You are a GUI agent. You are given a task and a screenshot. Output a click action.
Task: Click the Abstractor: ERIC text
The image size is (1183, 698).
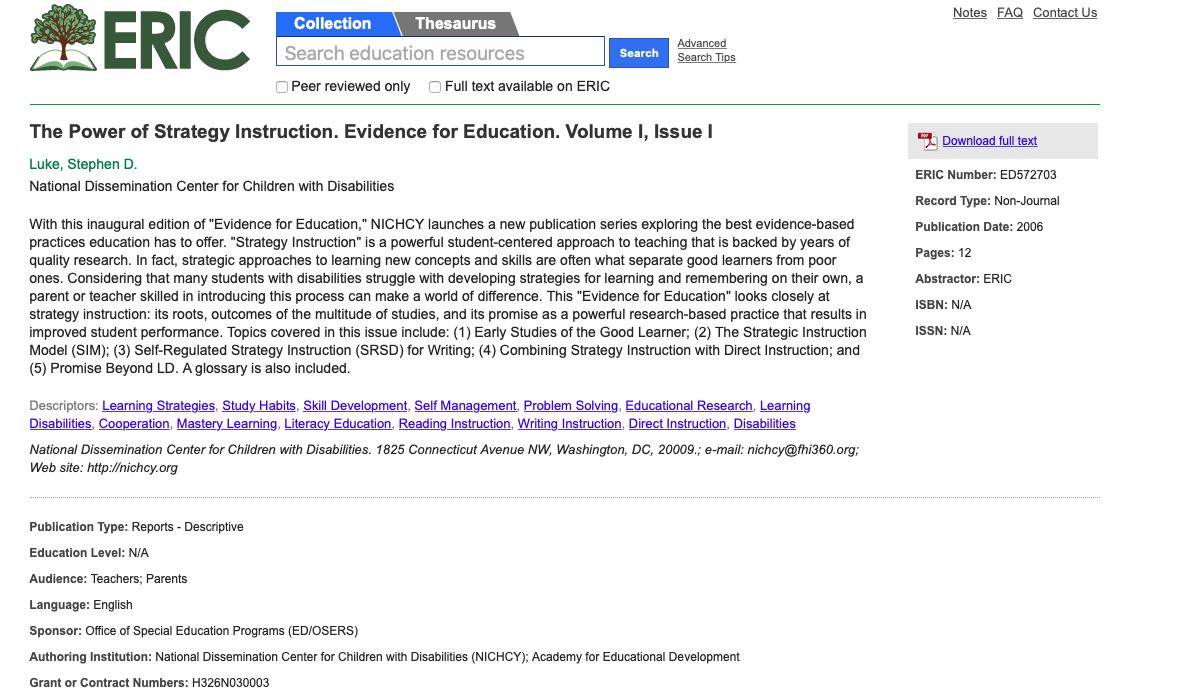[x=963, y=279]
